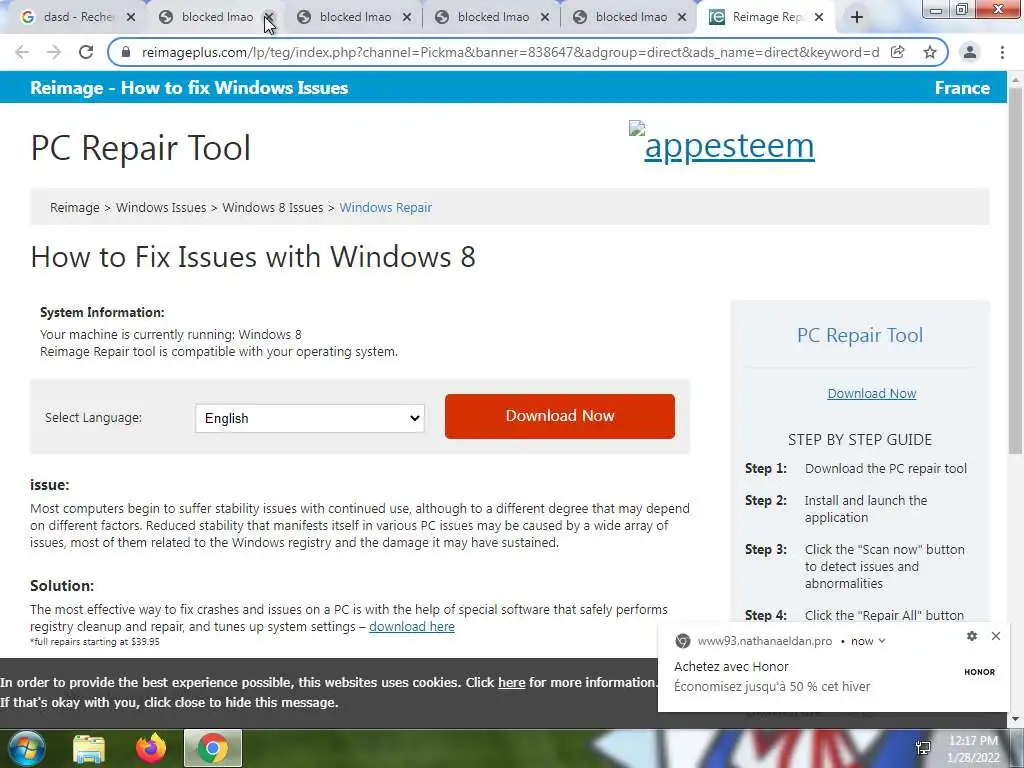Open the appesteem link
The height and width of the screenshot is (768, 1024).
729,145
